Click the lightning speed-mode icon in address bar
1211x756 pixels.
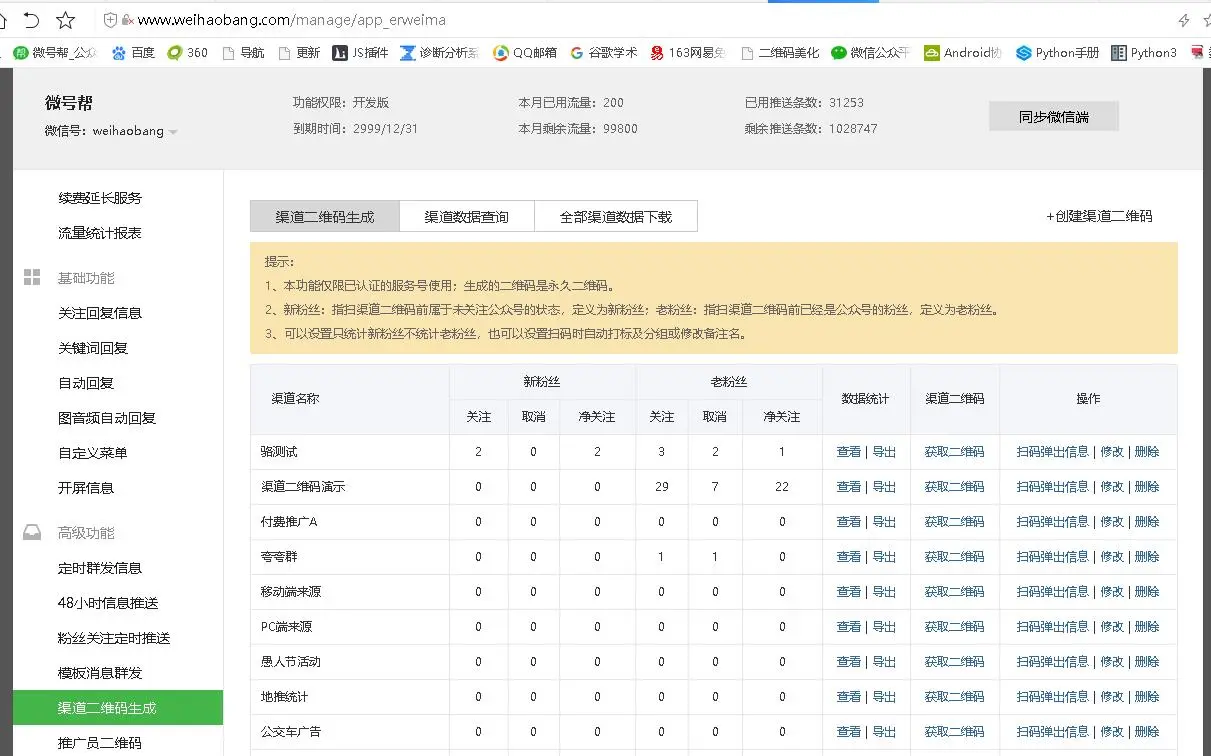1184,20
